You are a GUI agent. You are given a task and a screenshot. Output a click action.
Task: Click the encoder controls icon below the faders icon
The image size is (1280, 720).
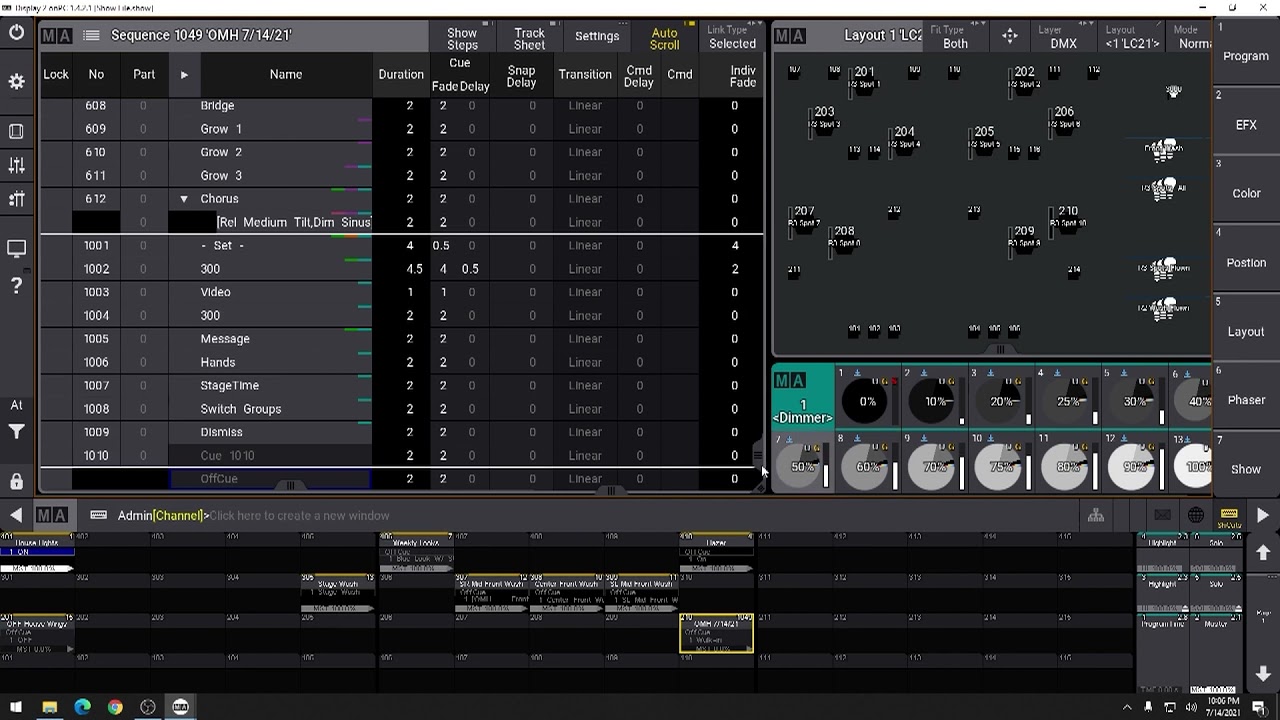point(16,199)
